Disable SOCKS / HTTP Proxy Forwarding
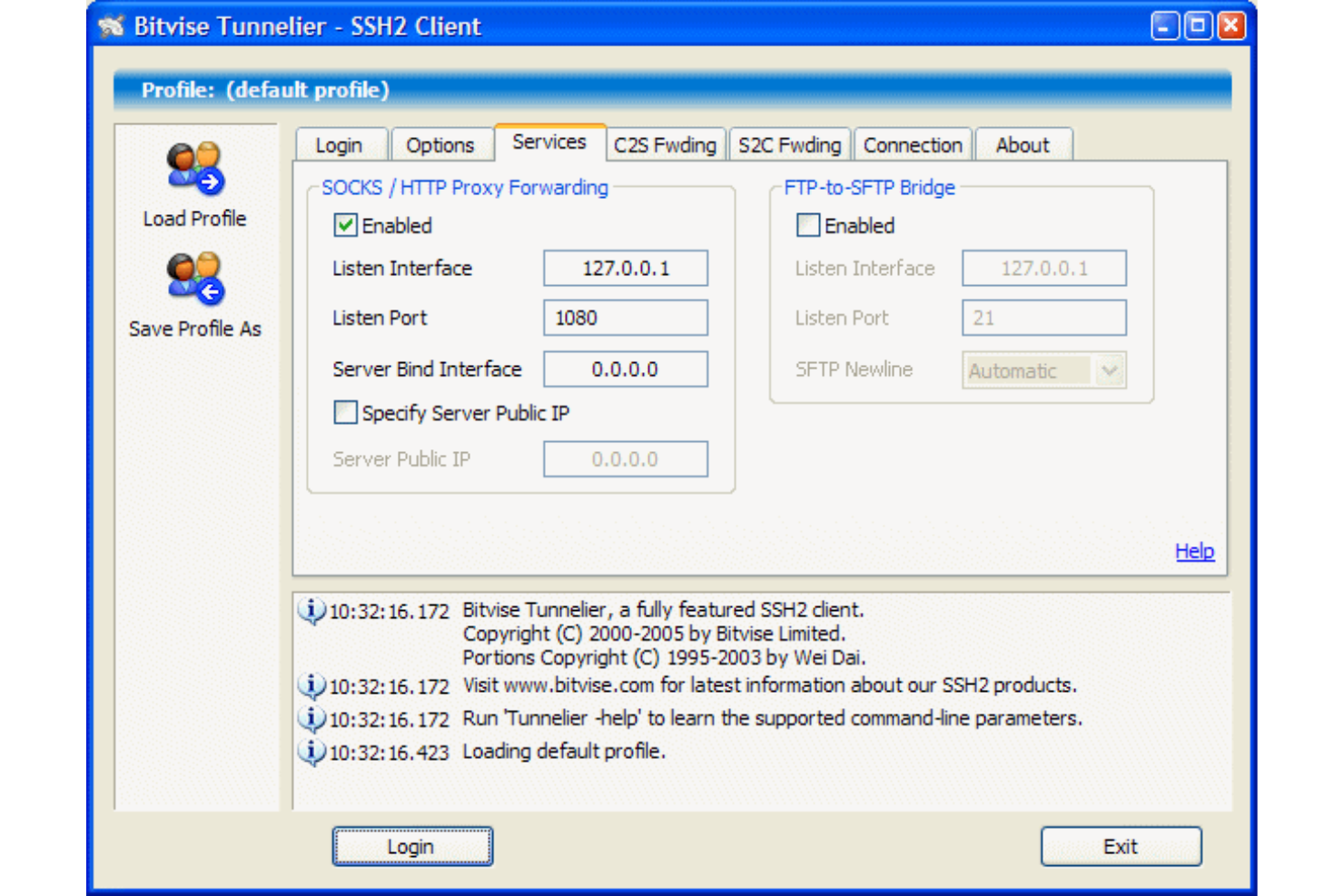The width and height of the screenshot is (1344, 896). 344,225
